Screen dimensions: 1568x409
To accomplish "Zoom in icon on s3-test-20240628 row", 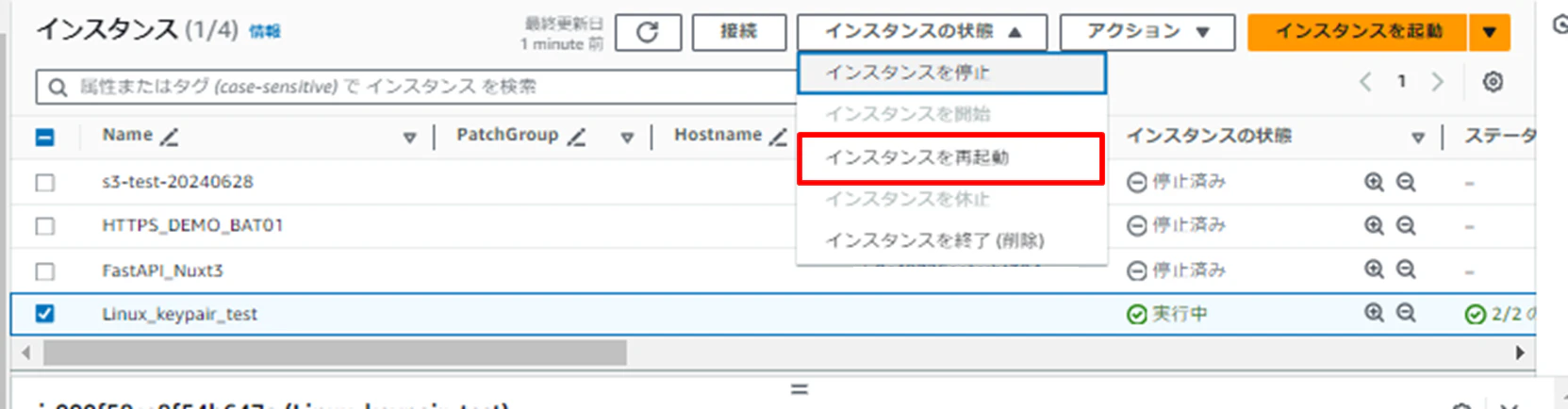I will click(x=1374, y=182).
